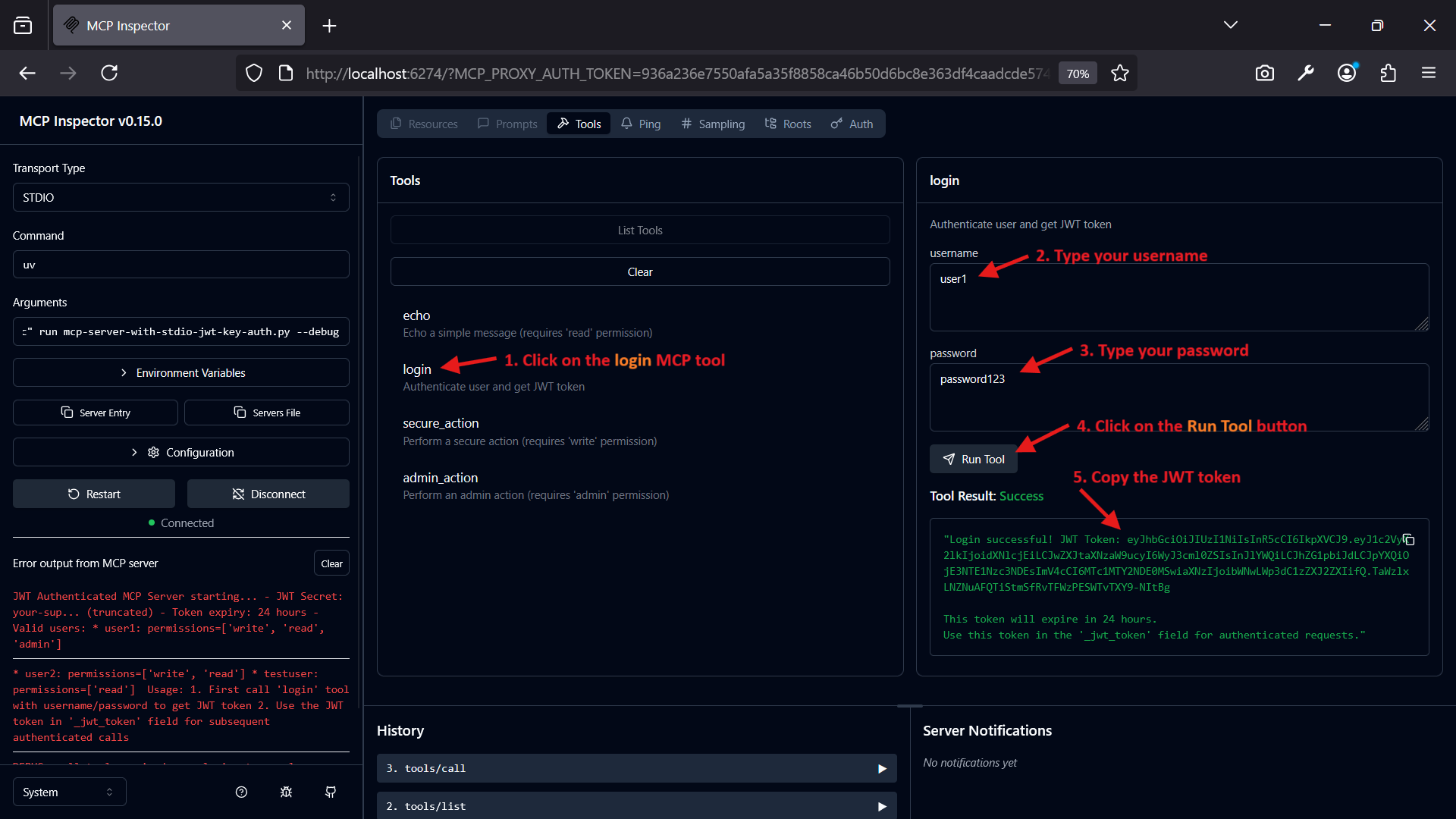Click the 'Connected' status text
This screenshot has height=819, width=1456.
click(187, 523)
